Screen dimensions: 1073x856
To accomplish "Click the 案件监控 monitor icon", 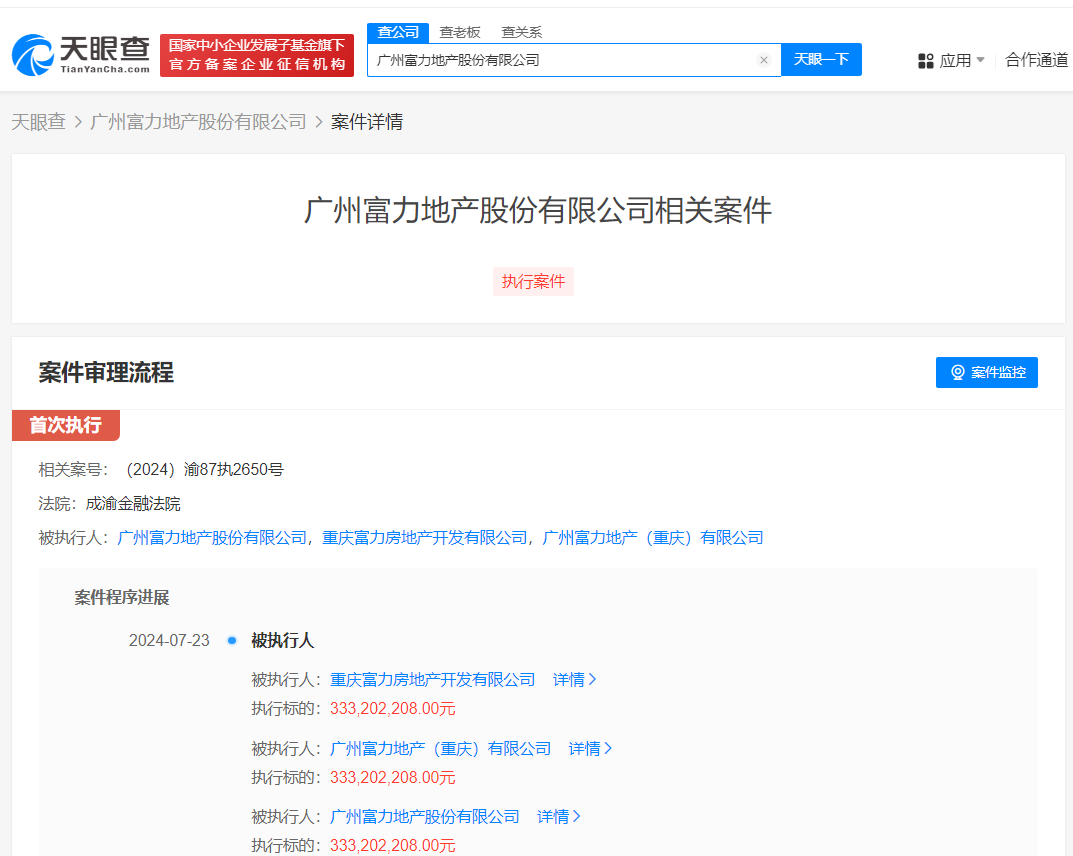I will [955, 372].
